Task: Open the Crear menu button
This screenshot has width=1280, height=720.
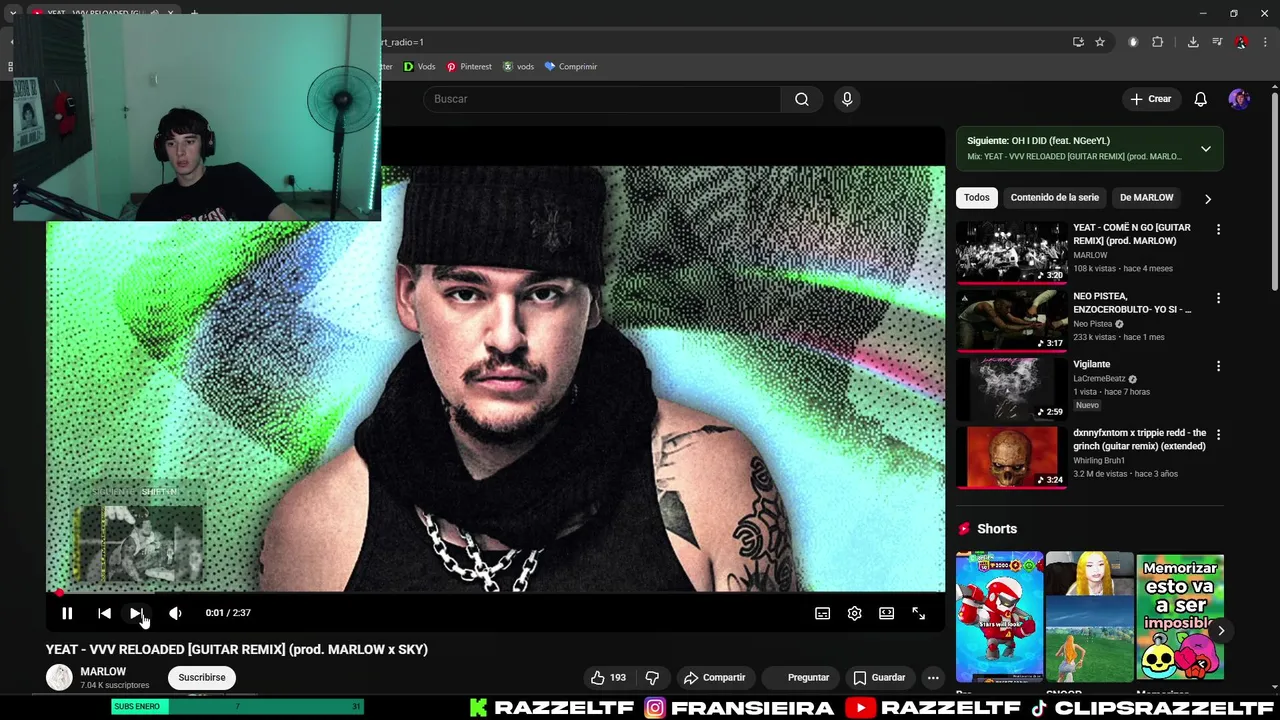Action: tap(1150, 99)
